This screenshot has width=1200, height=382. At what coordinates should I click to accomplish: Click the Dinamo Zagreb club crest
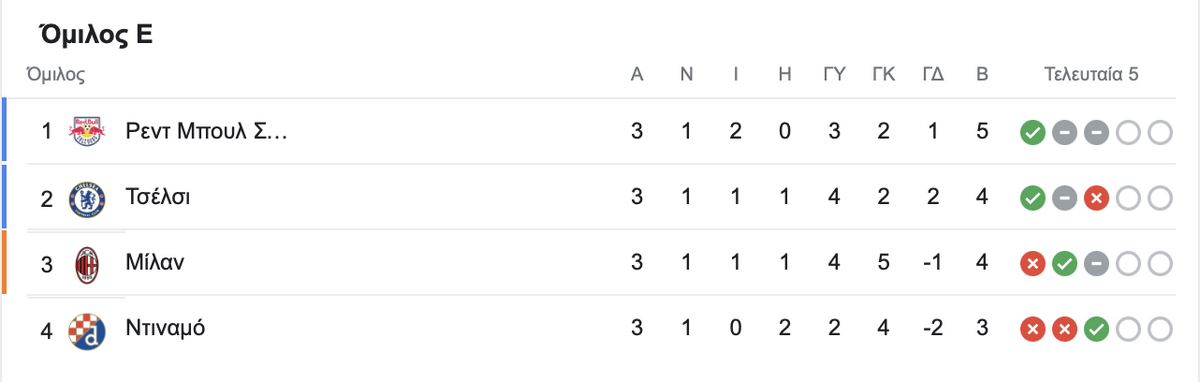point(84,328)
